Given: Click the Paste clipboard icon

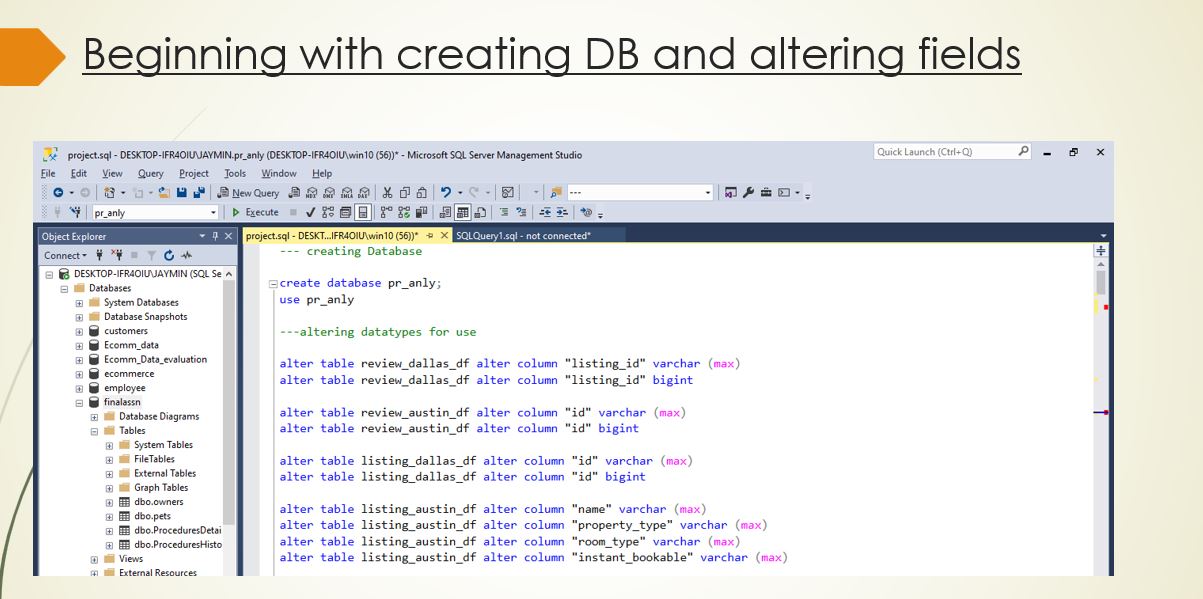Looking at the screenshot, I should (x=422, y=193).
